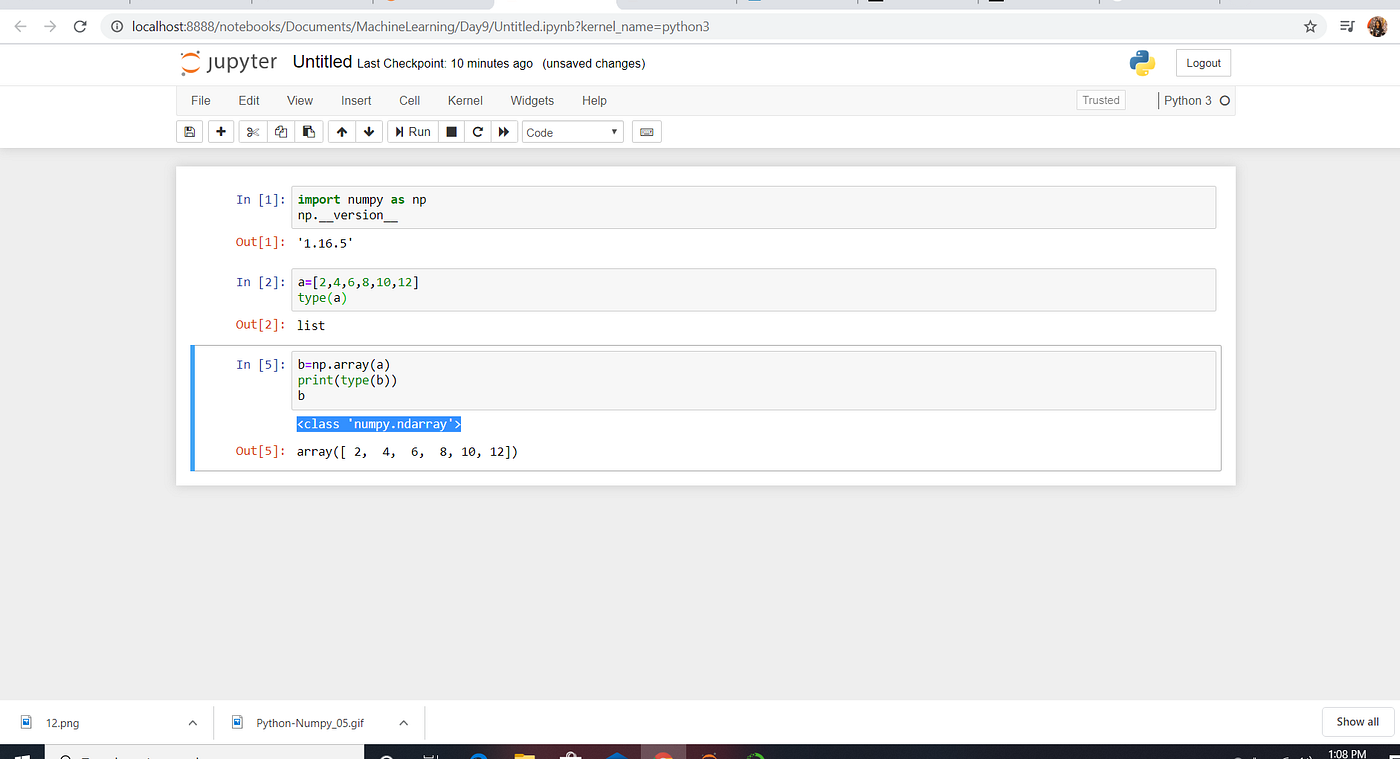Open the cell type dropdown

pos(572,131)
